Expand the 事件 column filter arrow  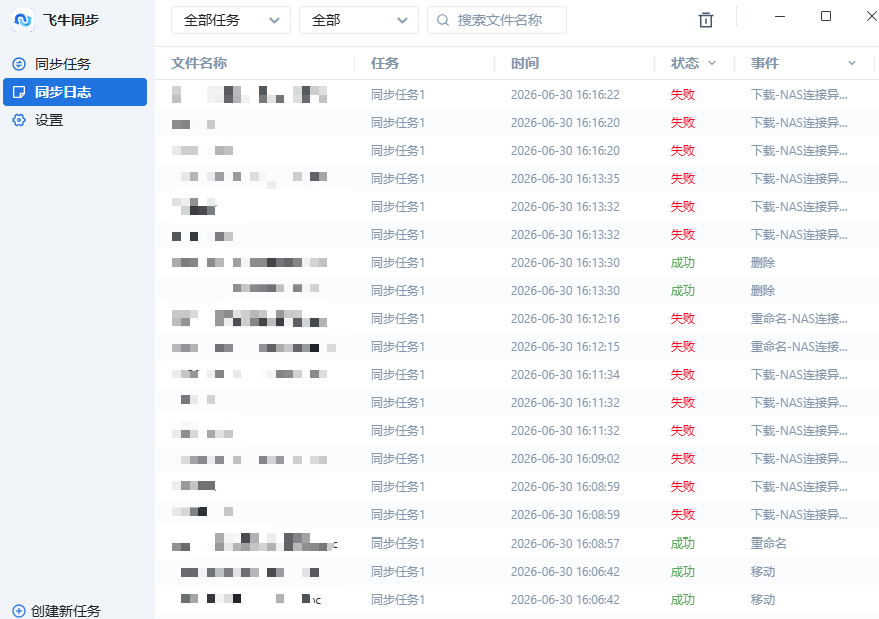point(852,63)
